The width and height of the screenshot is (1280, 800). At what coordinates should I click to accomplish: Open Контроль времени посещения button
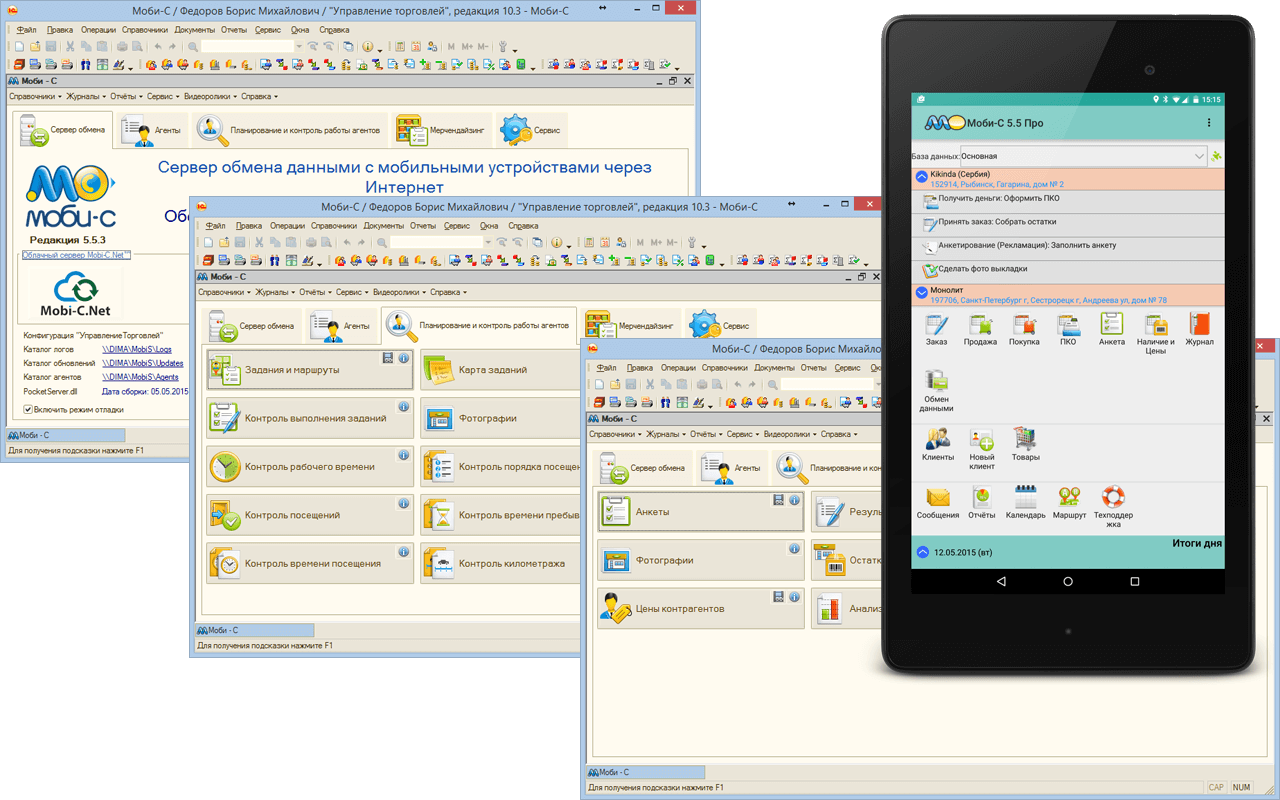tap(309, 563)
